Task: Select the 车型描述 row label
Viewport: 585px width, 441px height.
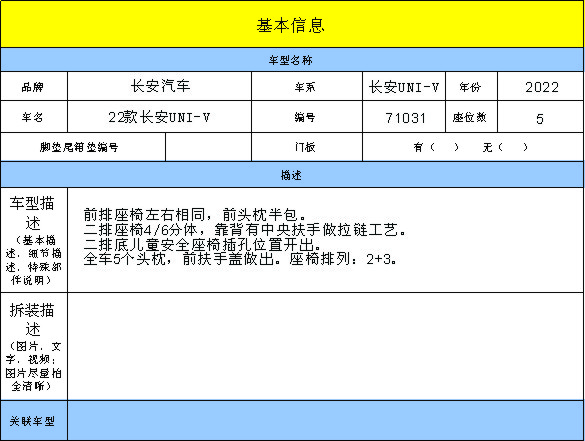Action: coord(34,240)
